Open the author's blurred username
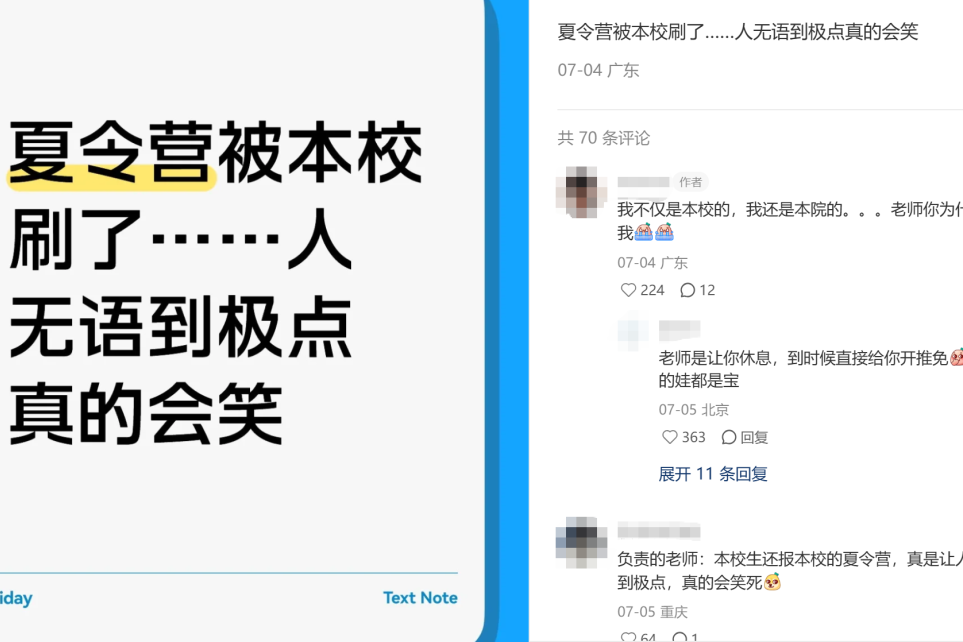 tap(643, 182)
